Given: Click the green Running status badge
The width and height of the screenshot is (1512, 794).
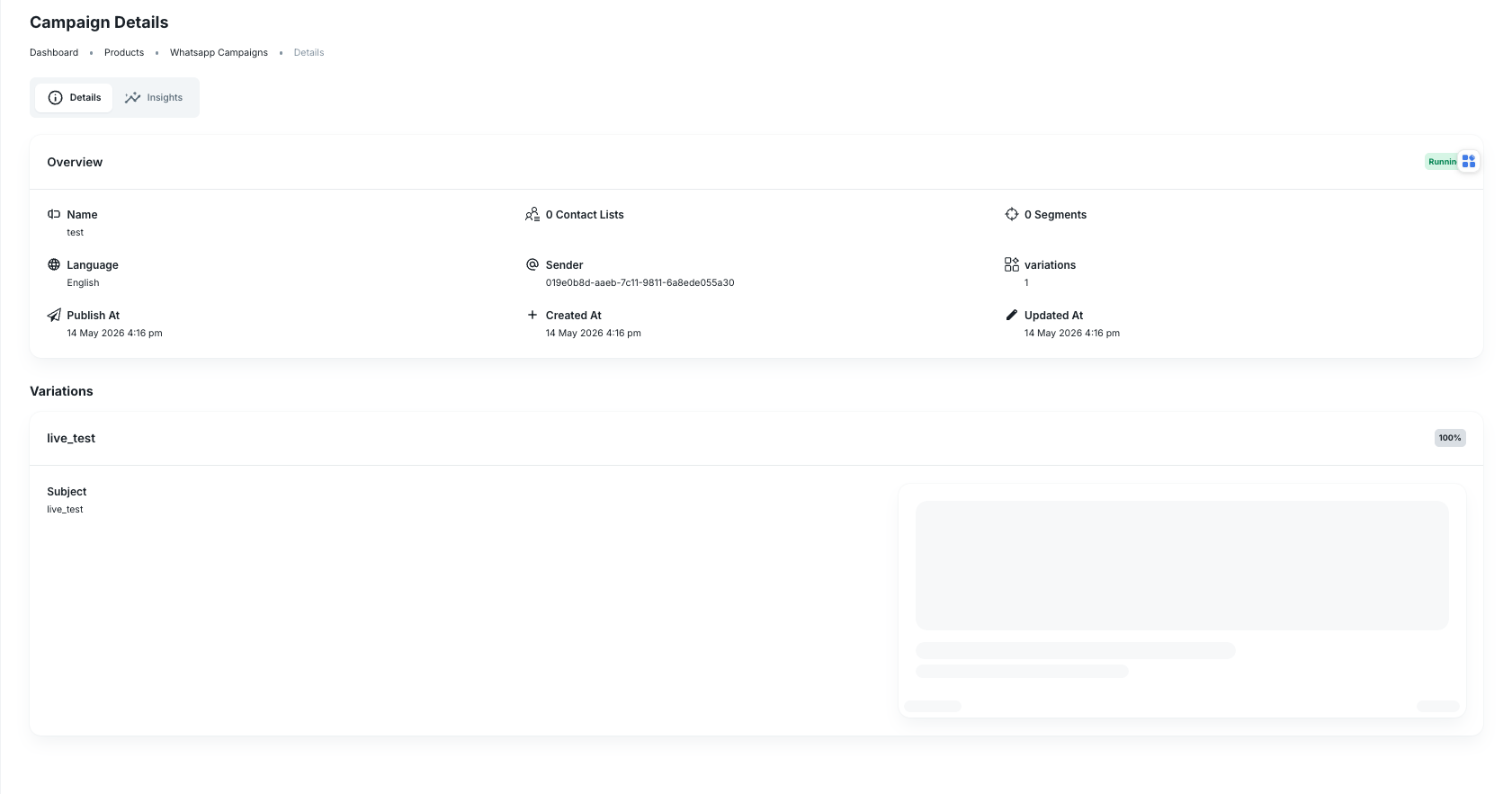Looking at the screenshot, I should coord(1441,162).
